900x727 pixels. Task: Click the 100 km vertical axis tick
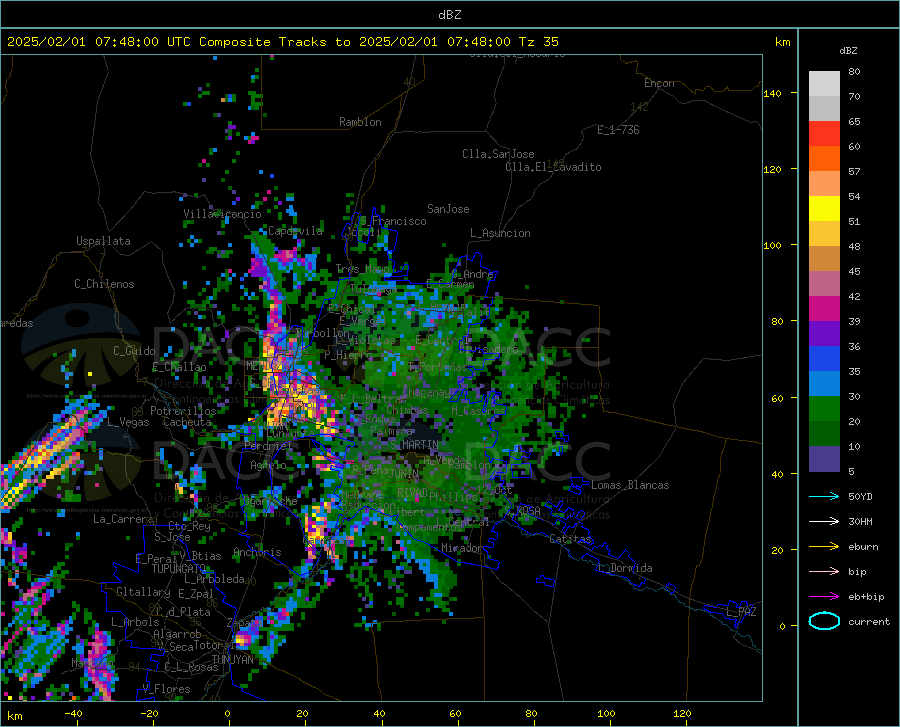(772, 245)
